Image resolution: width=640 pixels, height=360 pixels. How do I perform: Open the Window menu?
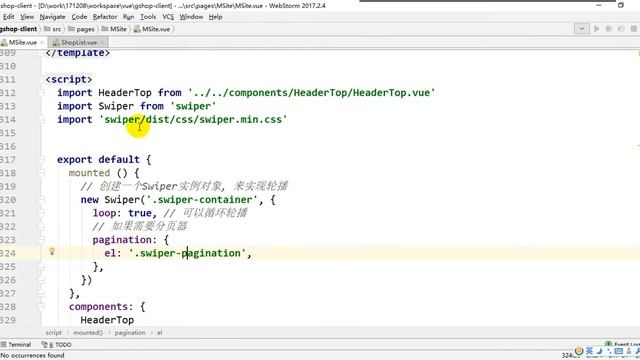[191, 17]
